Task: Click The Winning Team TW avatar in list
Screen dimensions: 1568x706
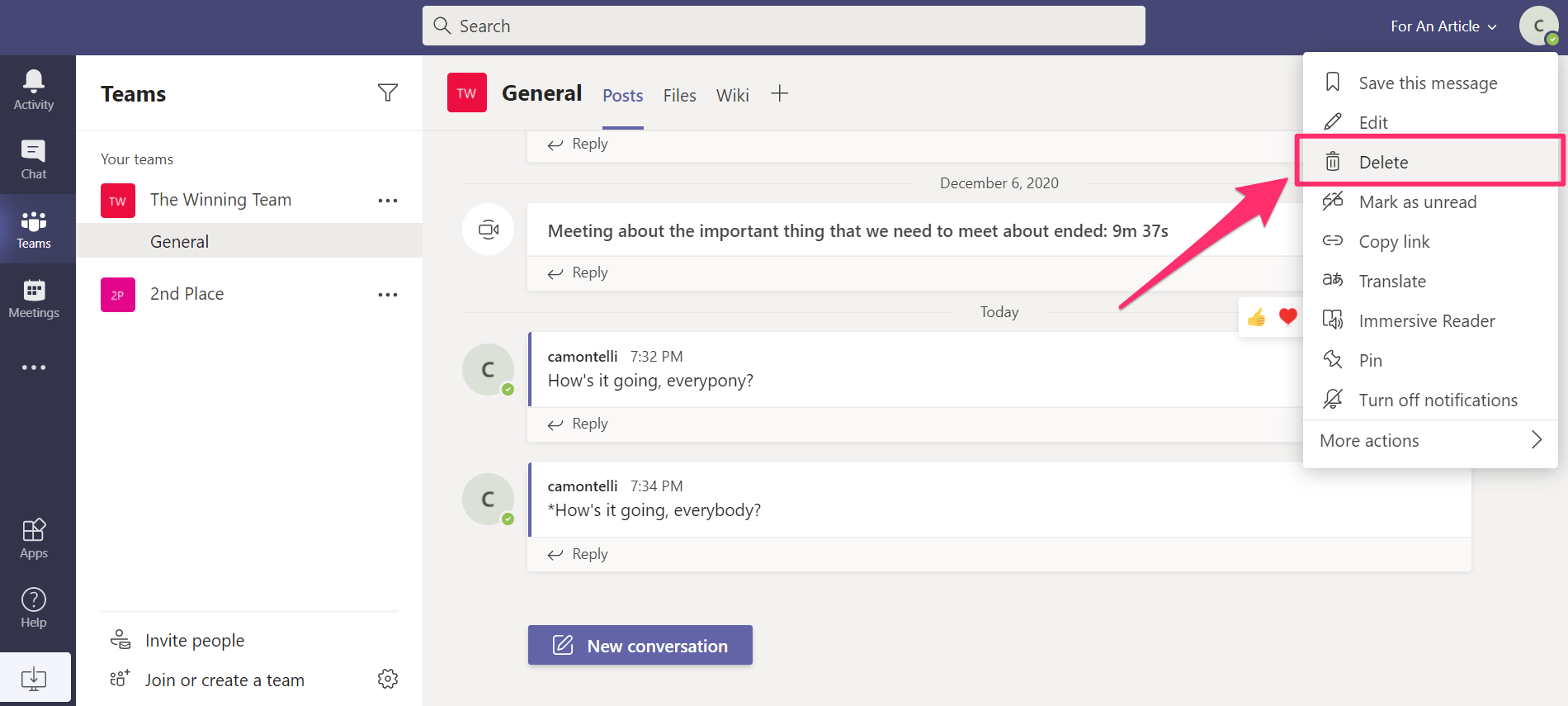Action: click(x=118, y=201)
